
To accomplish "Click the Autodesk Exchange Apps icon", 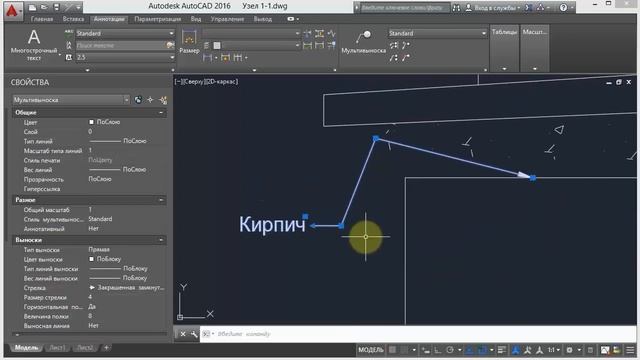I will 528,7.
